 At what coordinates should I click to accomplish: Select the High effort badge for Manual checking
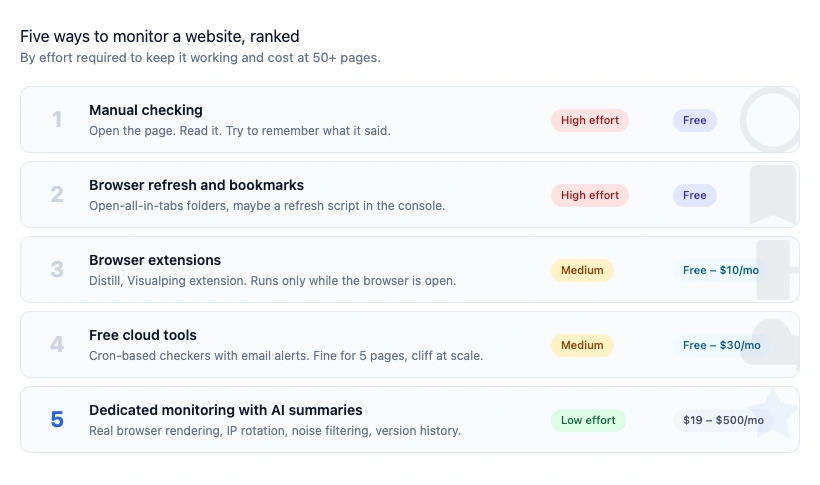coord(590,120)
